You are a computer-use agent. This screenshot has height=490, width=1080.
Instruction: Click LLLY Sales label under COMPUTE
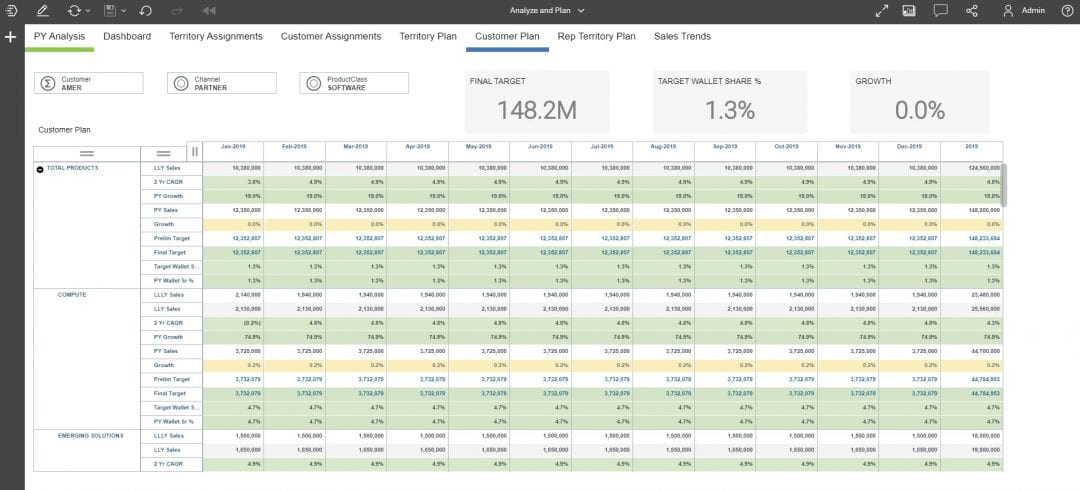169,295
